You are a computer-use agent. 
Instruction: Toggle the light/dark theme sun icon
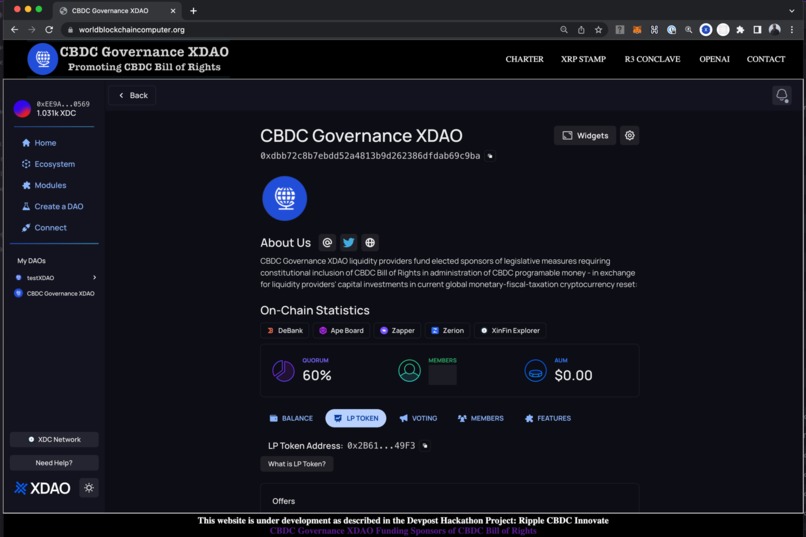coord(89,488)
